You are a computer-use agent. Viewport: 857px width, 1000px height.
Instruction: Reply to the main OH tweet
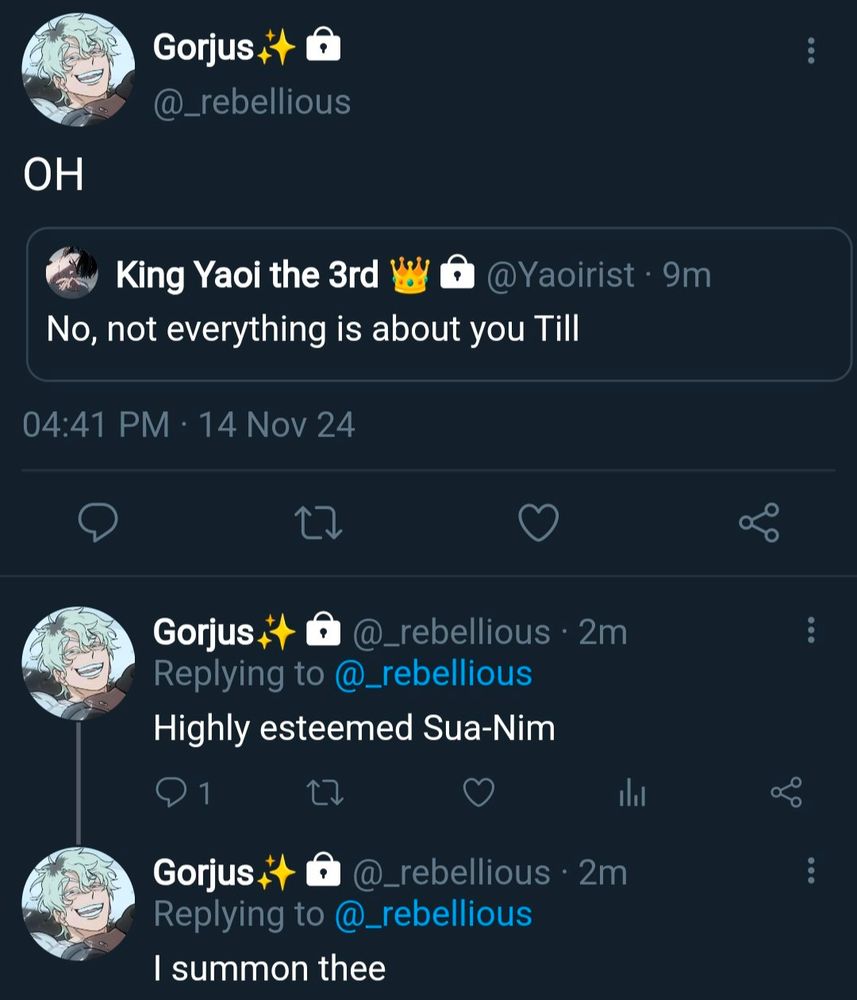99,522
